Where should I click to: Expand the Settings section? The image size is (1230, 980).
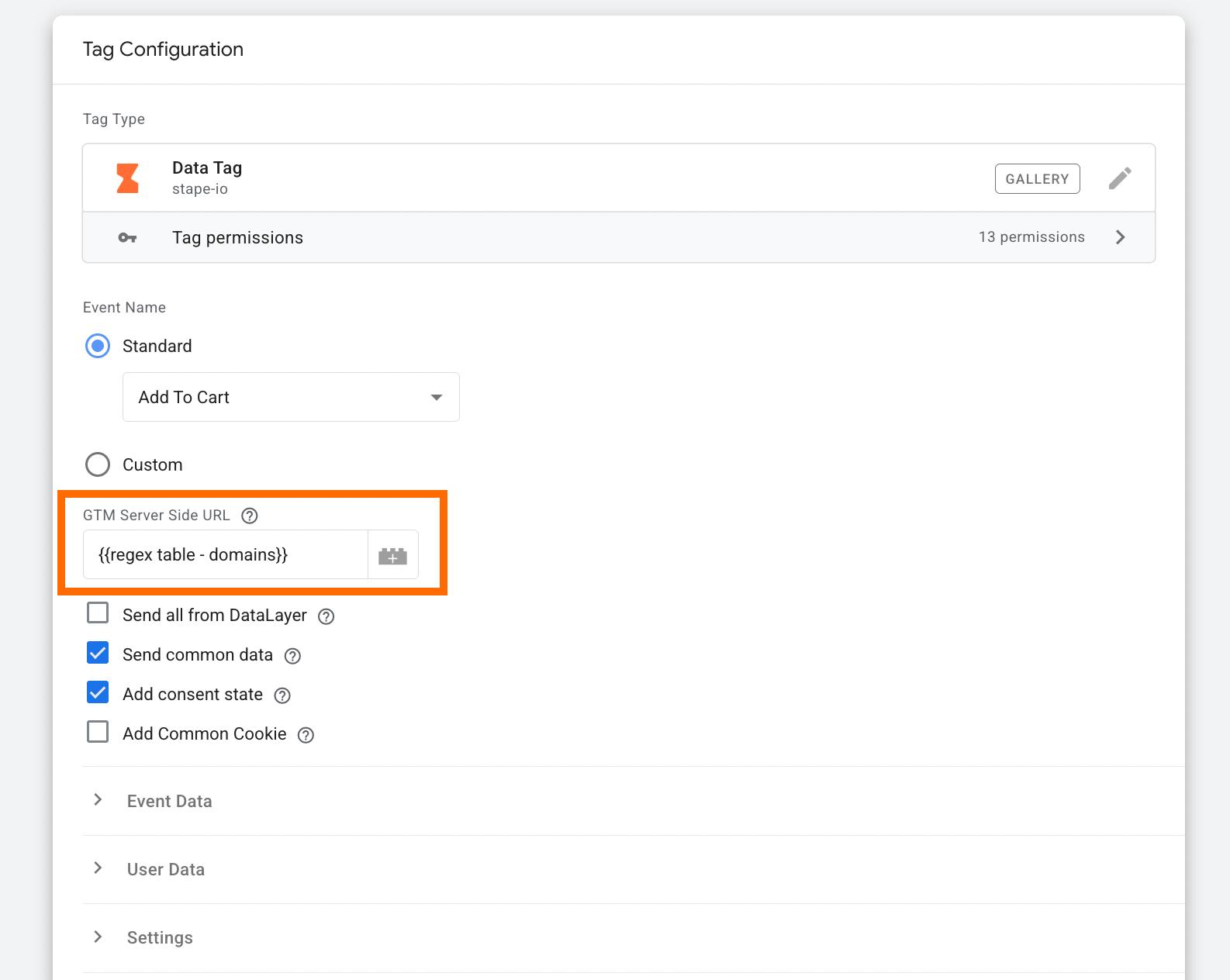click(x=634, y=937)
